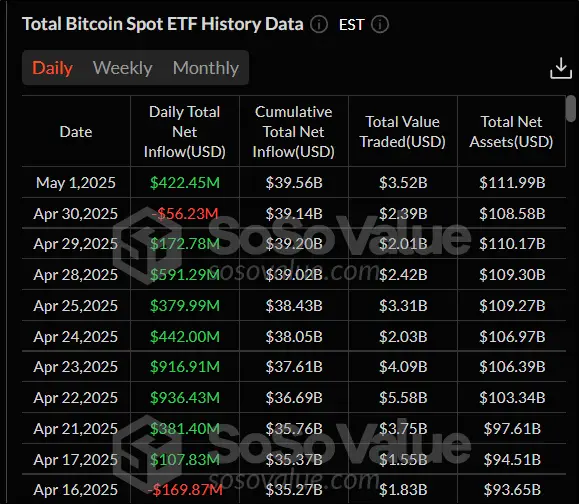Click the -$56.23M outflow value

click(x=185, y=213)
